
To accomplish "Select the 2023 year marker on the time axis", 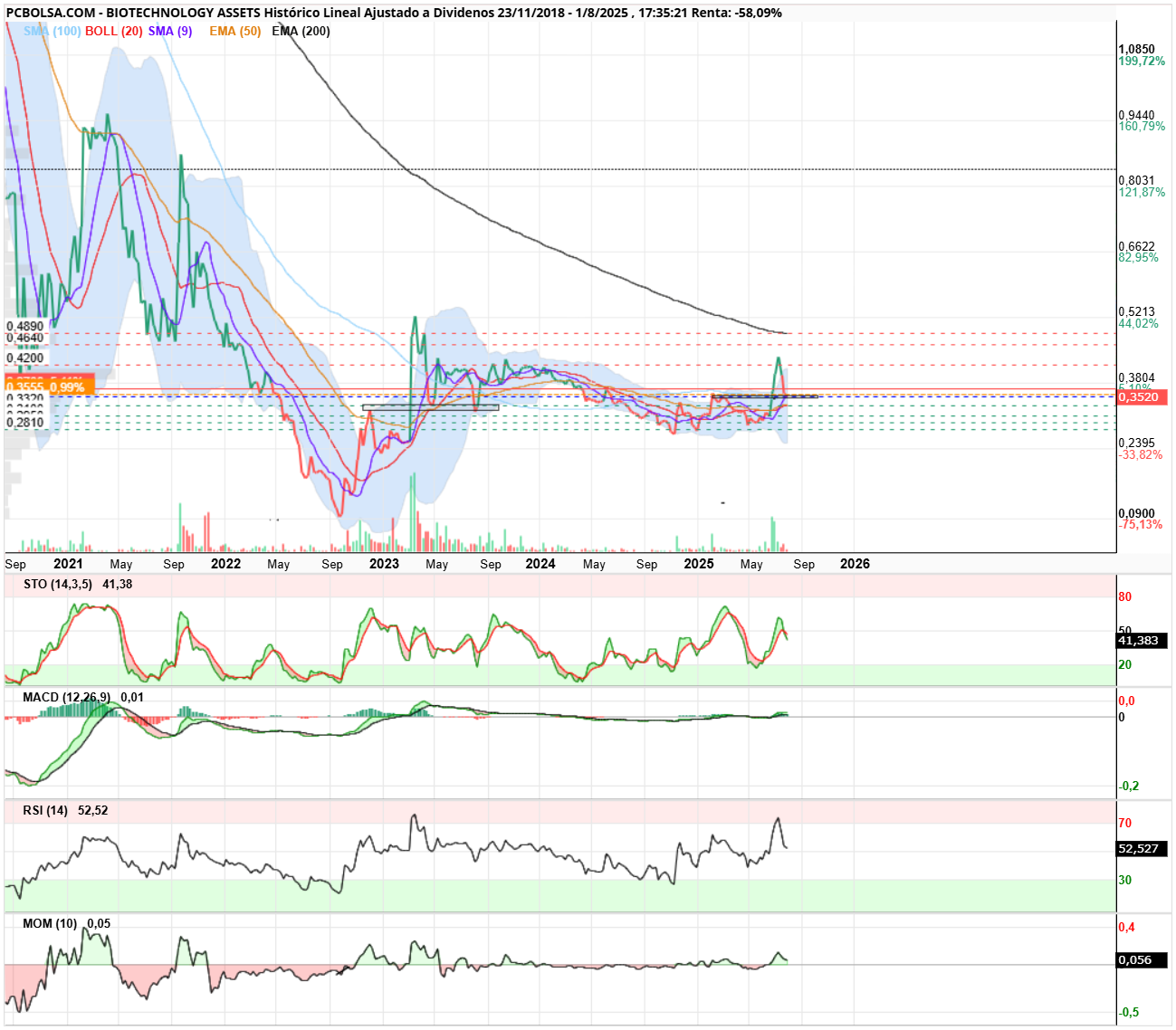I will click(x=384, y=563).
